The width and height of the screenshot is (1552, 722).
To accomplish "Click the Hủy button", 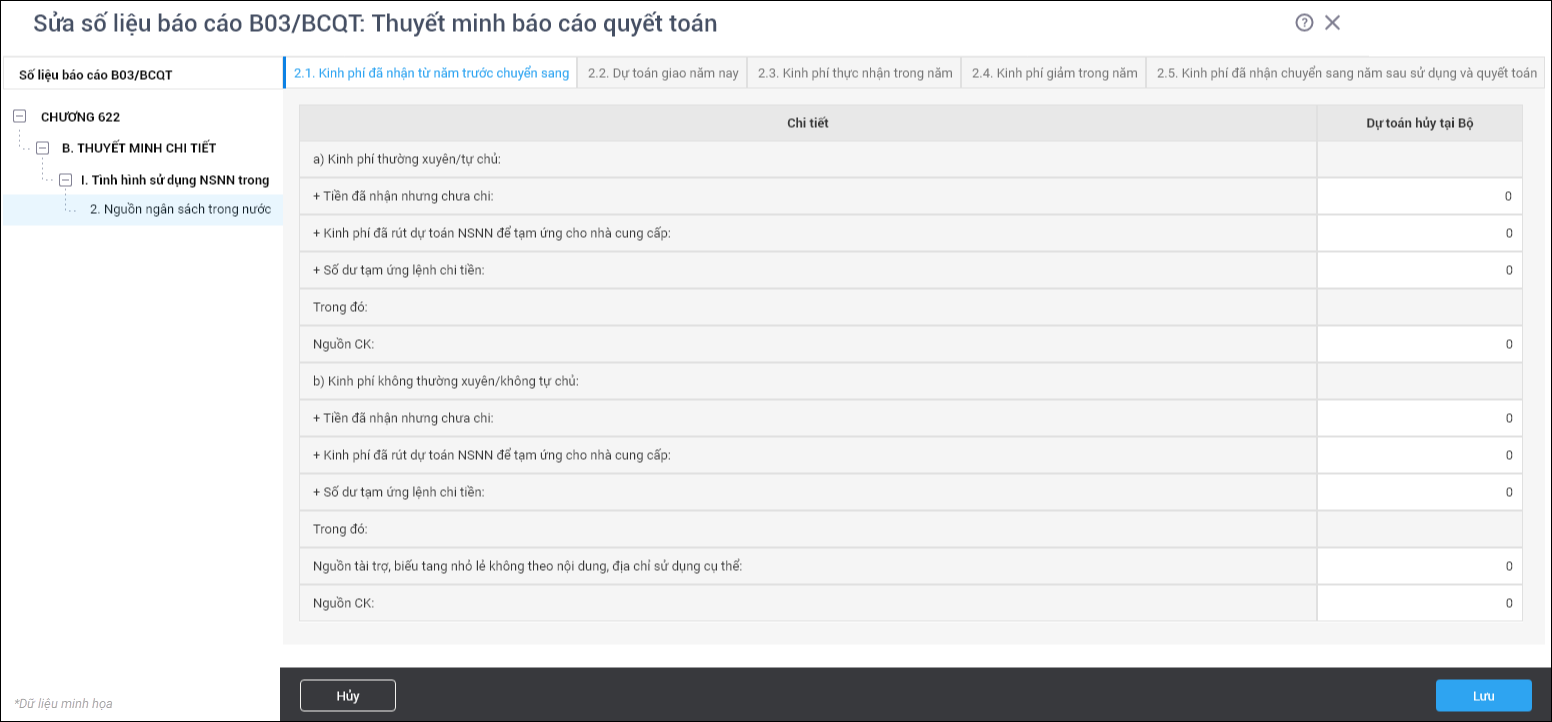I will tap(348, 696).
